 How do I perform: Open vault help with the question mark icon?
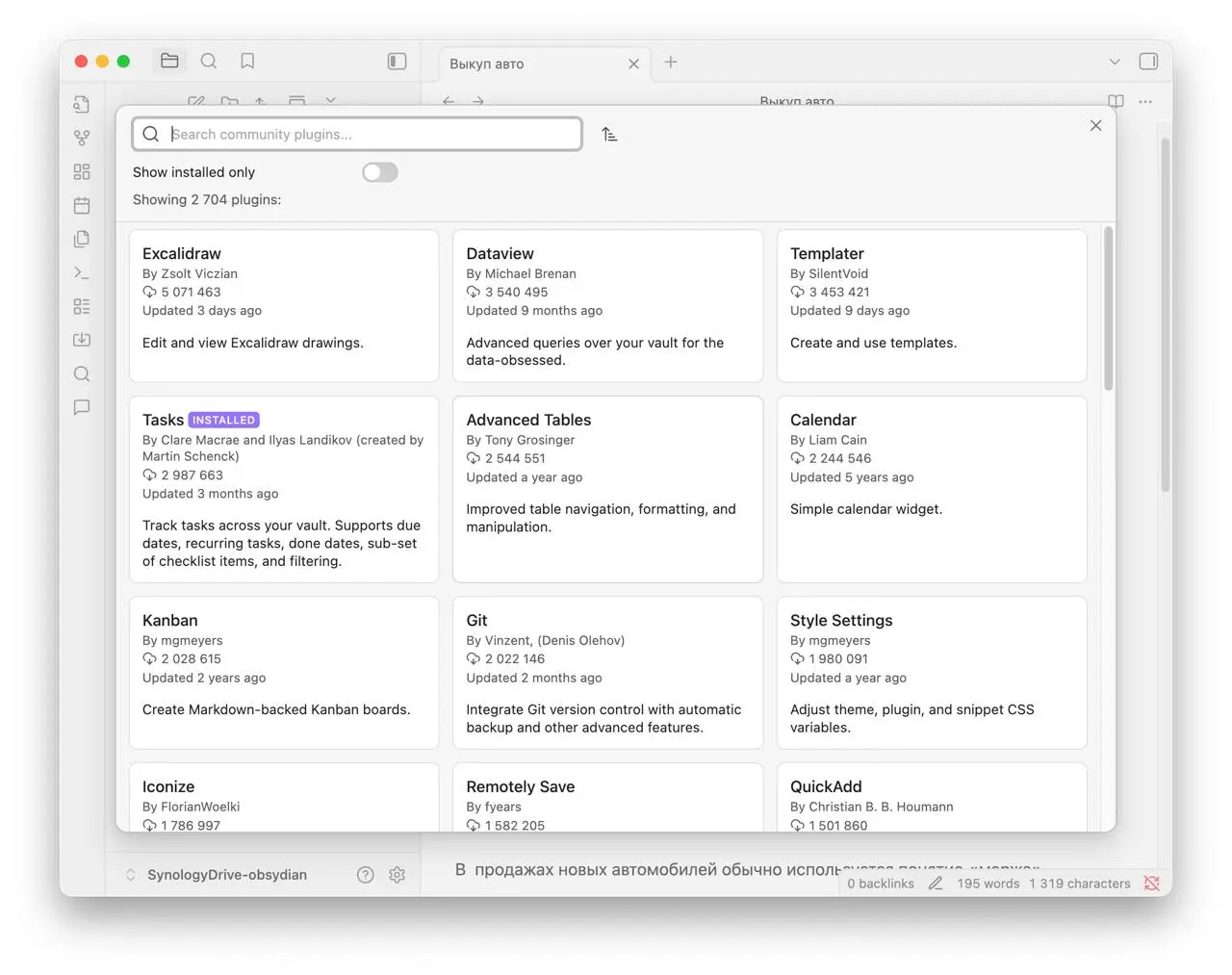click(x=366, y=875)
